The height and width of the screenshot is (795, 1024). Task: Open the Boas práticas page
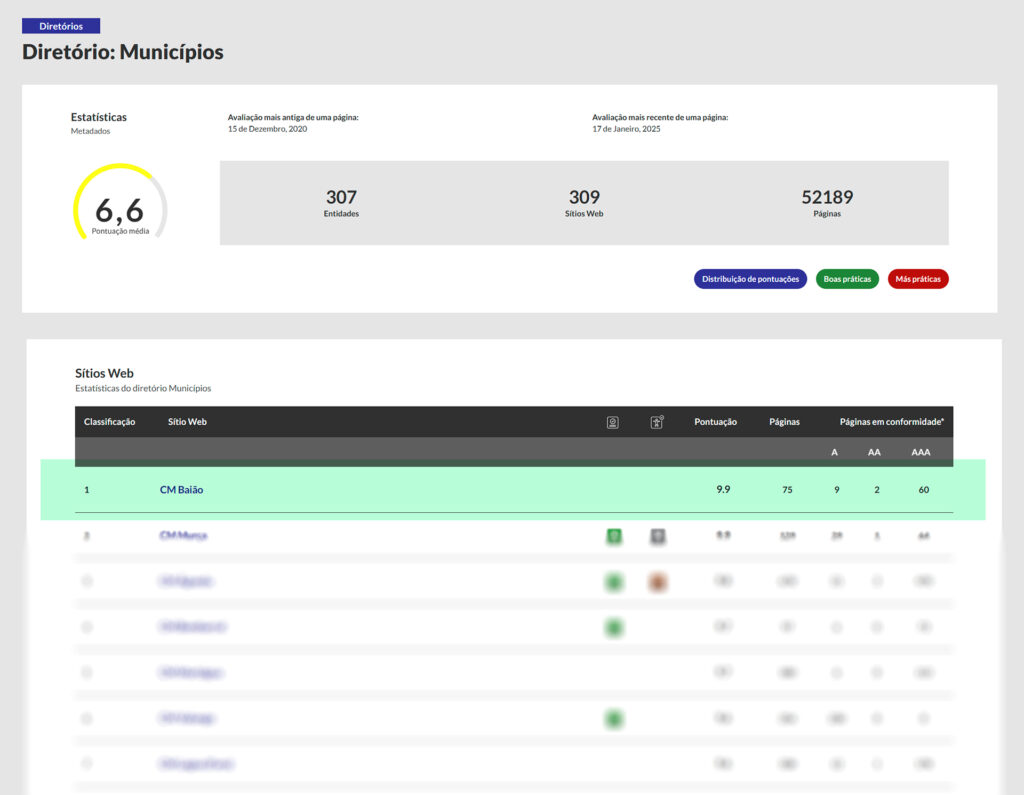[x=847, y=279]
